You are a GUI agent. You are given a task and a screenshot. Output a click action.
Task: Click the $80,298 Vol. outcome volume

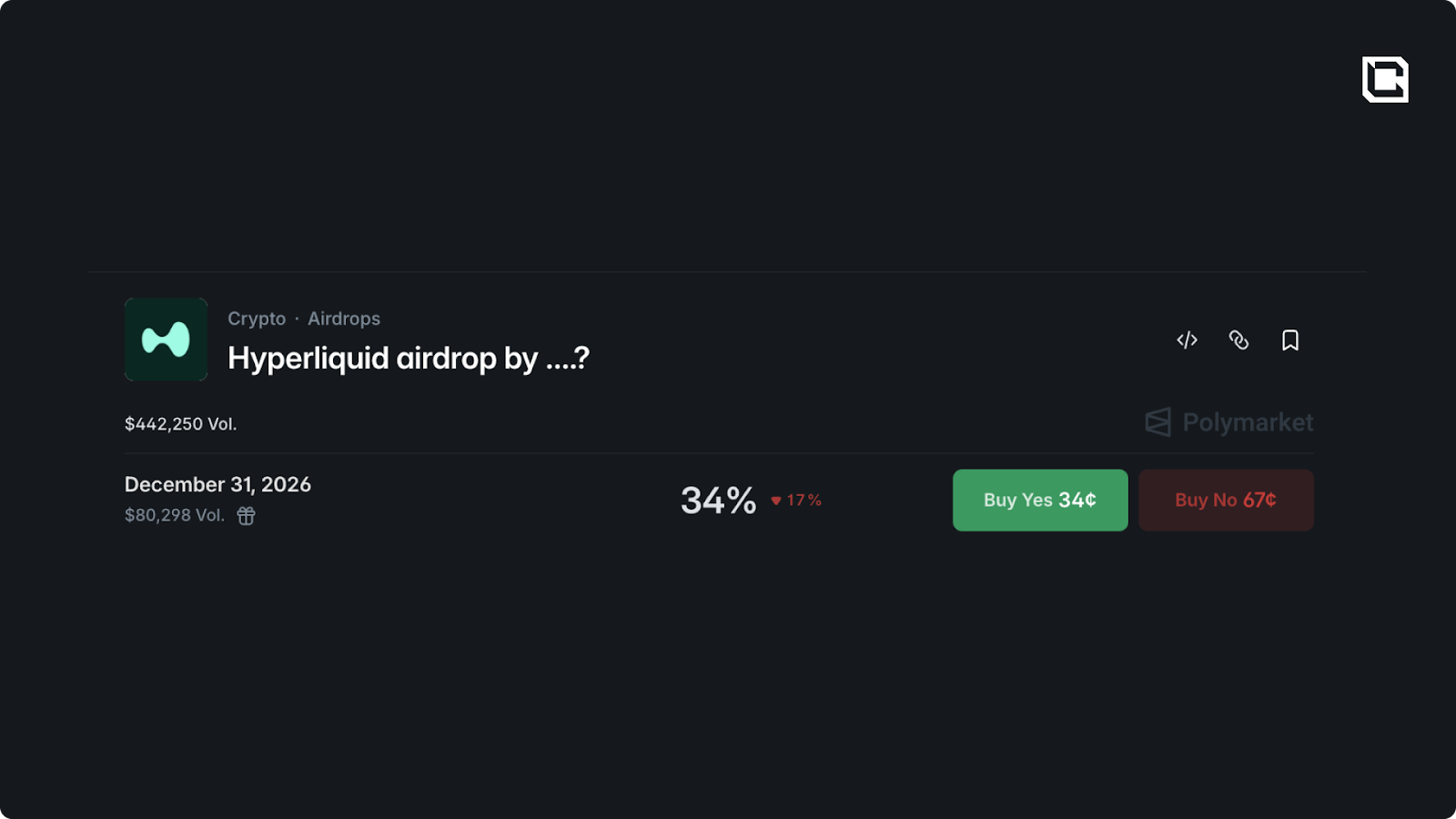coord(175,515)
